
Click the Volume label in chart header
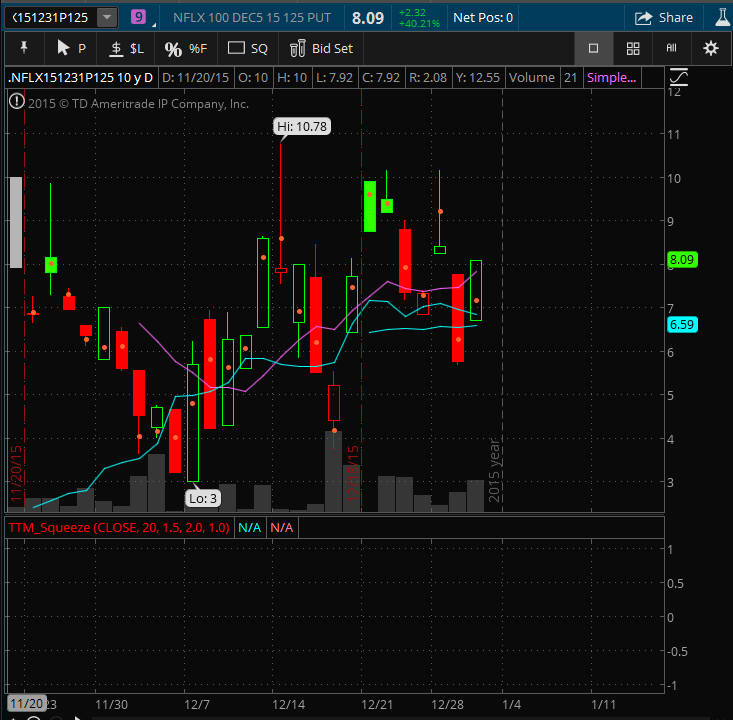(x=531, y=77)
